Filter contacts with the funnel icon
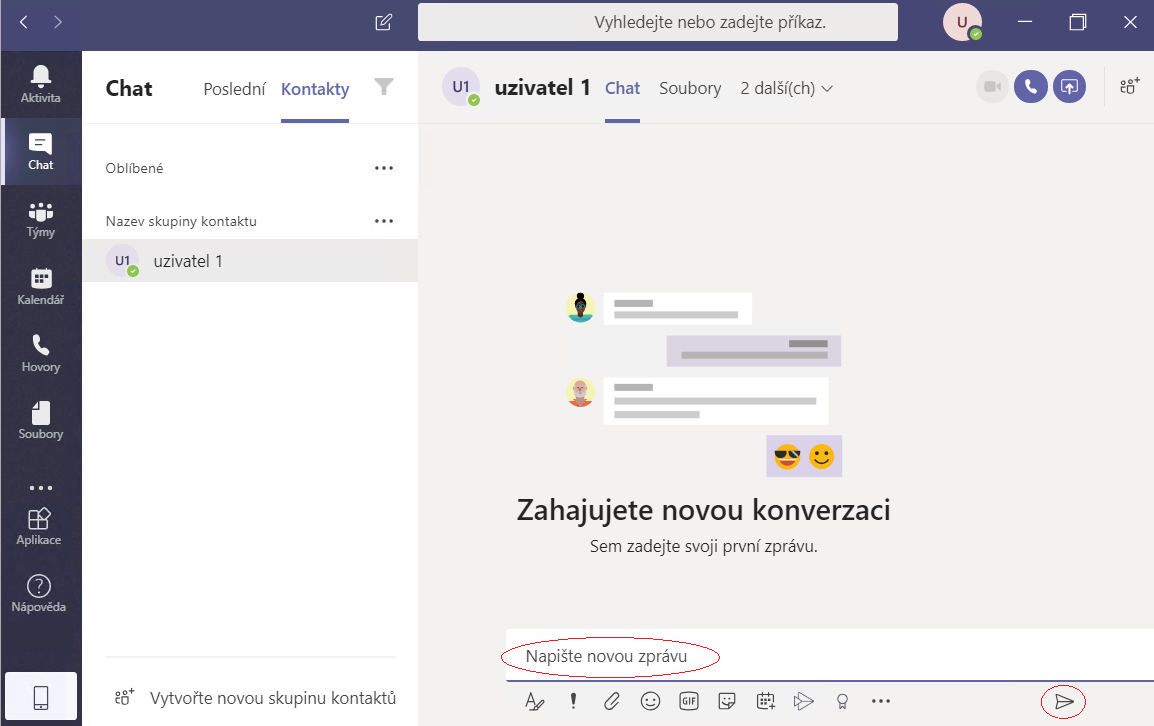 (383, 87)
